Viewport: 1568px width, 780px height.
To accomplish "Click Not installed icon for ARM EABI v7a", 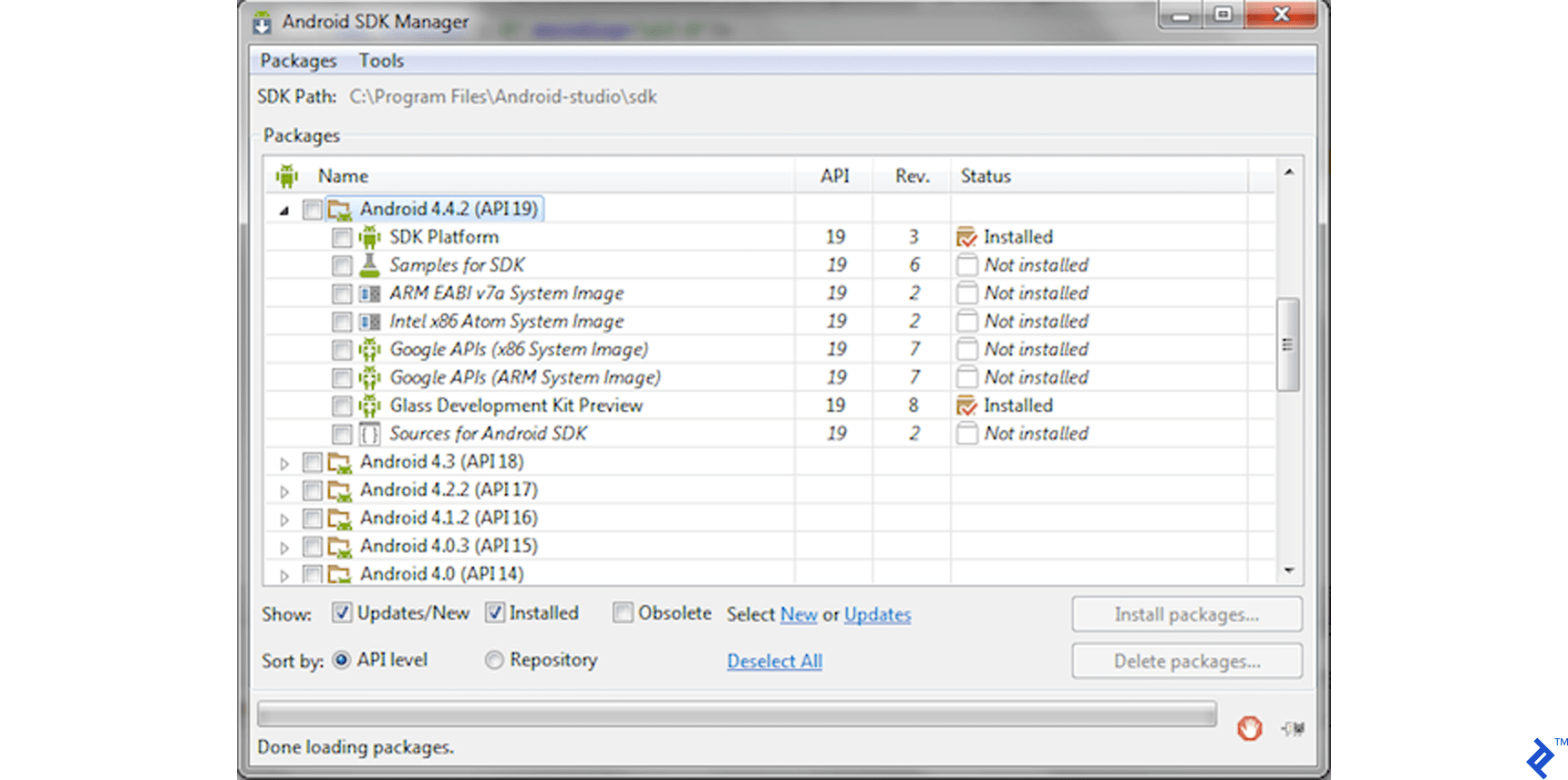I will click(966, 293).
